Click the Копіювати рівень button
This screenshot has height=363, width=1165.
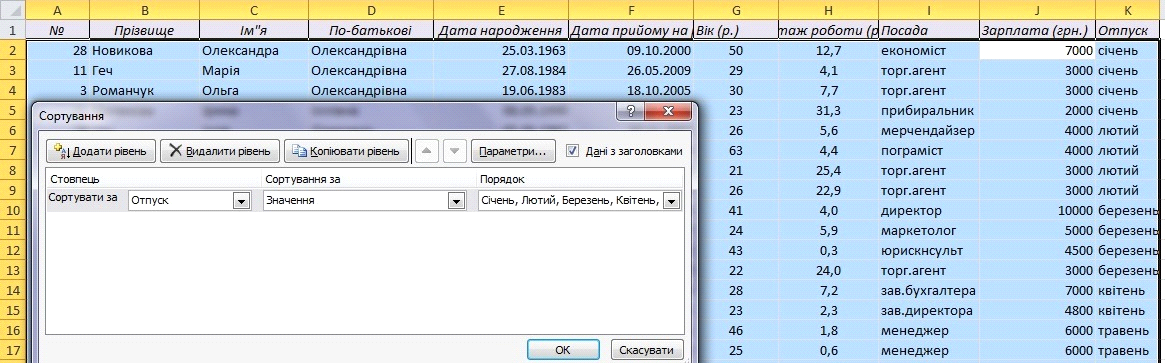(x=347, y=151)
